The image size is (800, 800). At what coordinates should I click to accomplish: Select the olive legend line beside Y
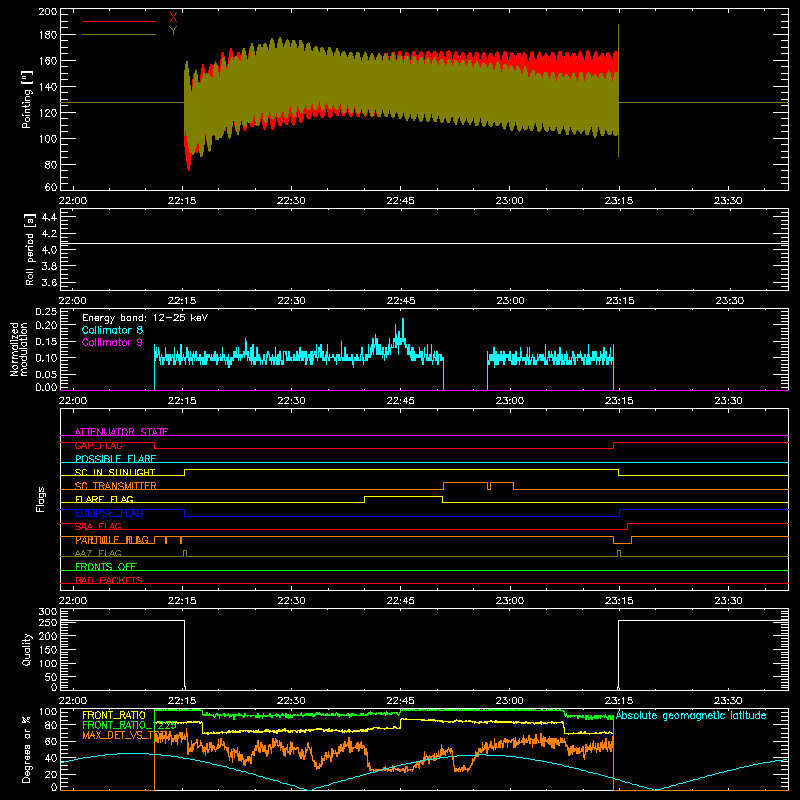[x=119, y=35]
